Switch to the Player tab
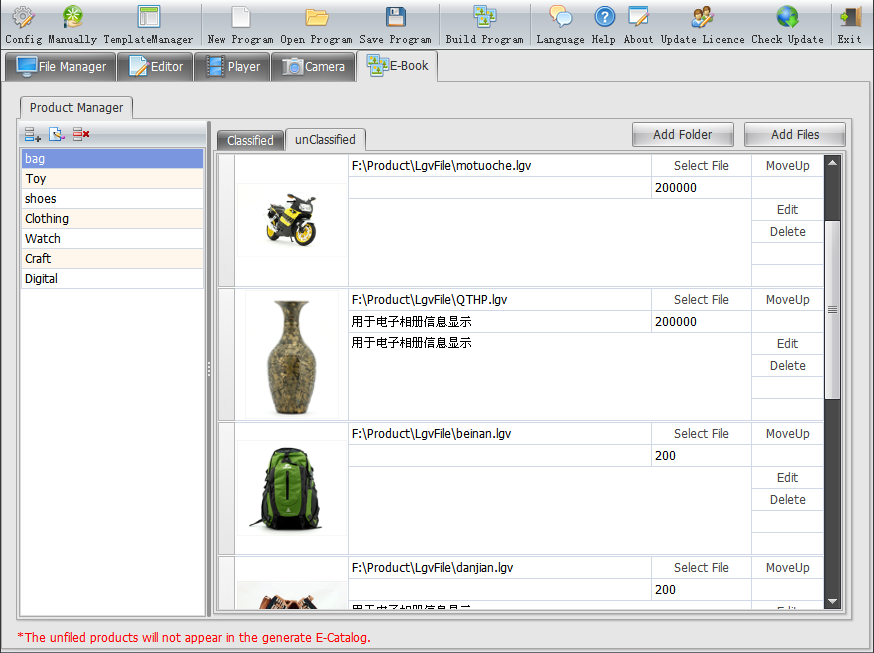 click(232, 67)
